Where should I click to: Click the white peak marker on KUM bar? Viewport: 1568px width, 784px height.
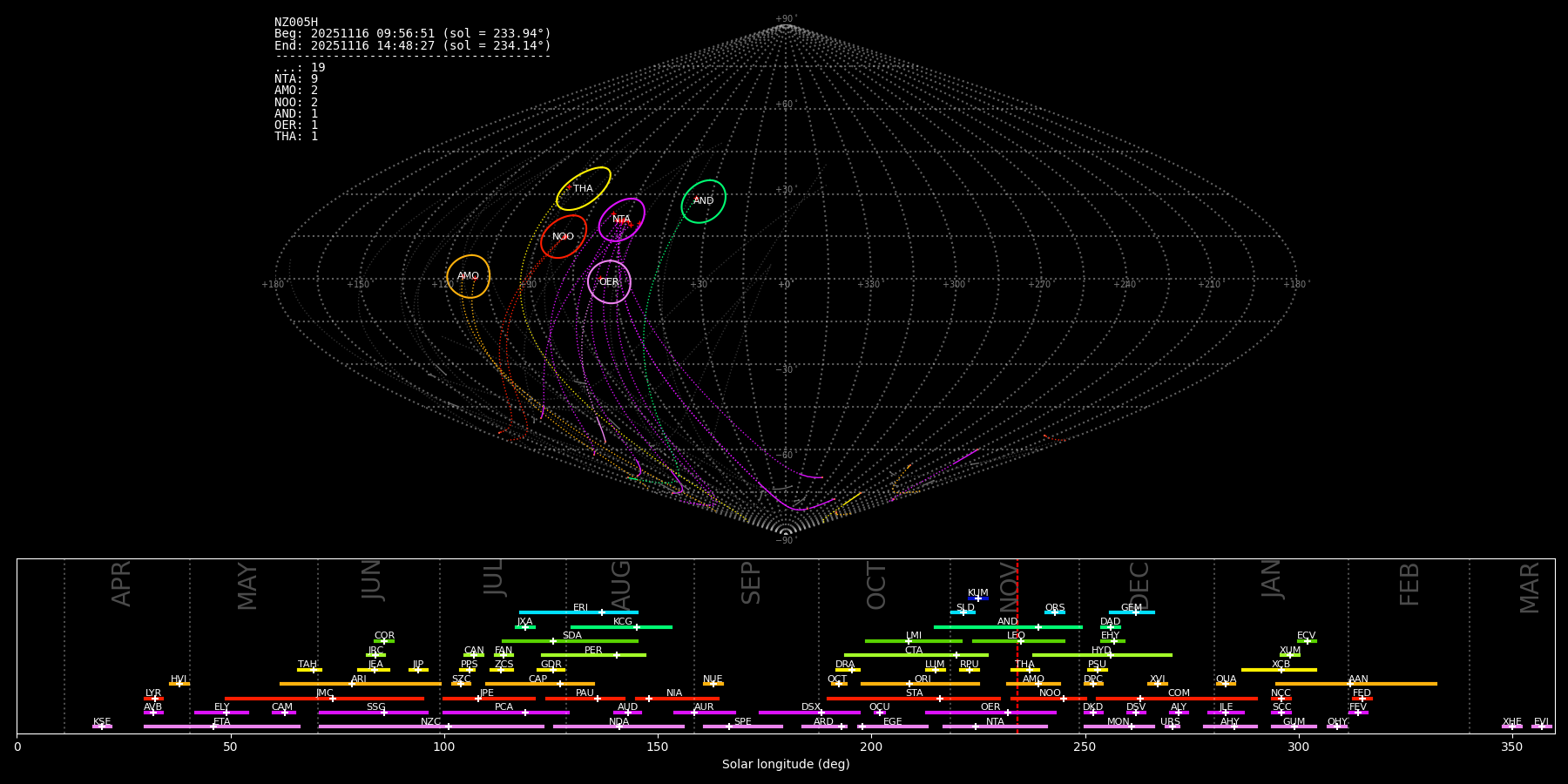coord(977,598)
